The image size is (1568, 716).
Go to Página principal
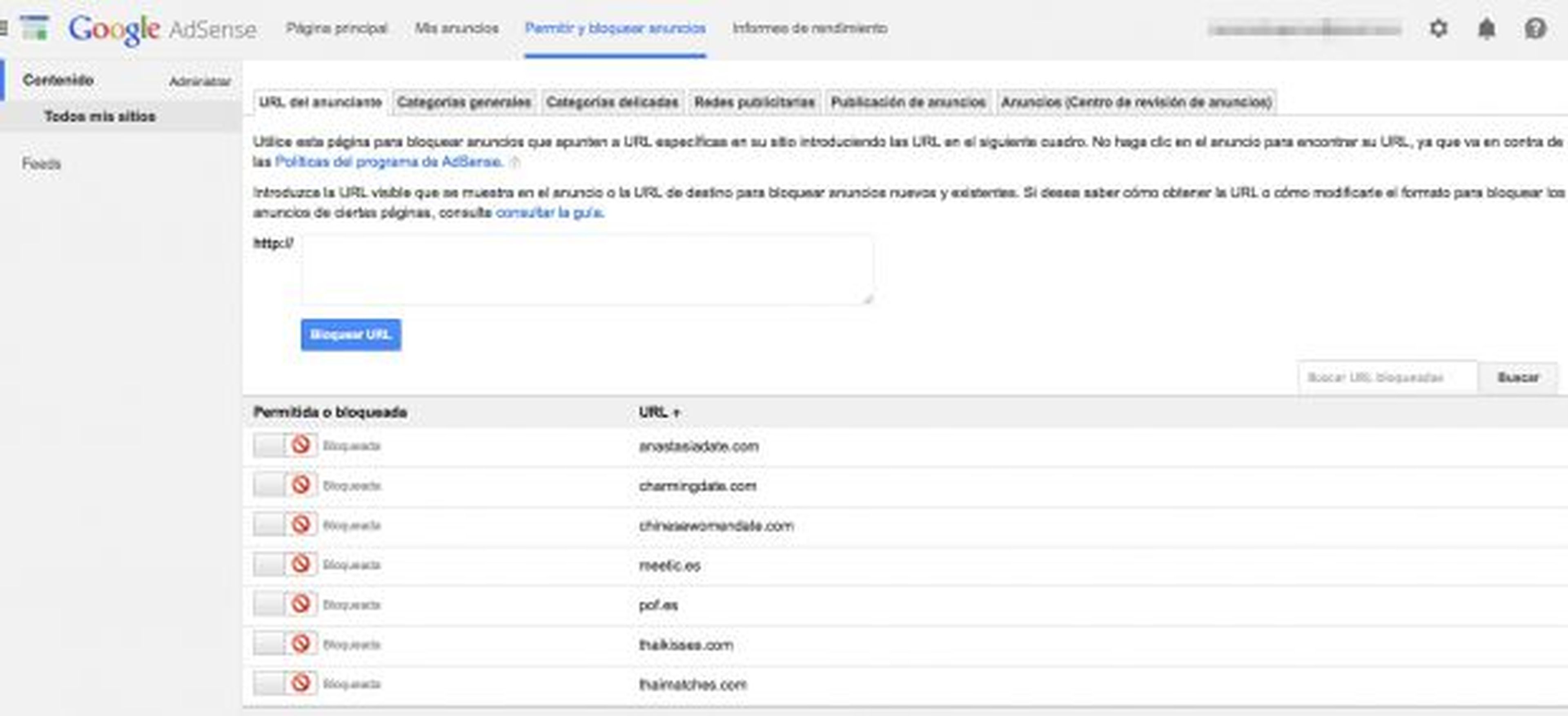pos(336,28)
